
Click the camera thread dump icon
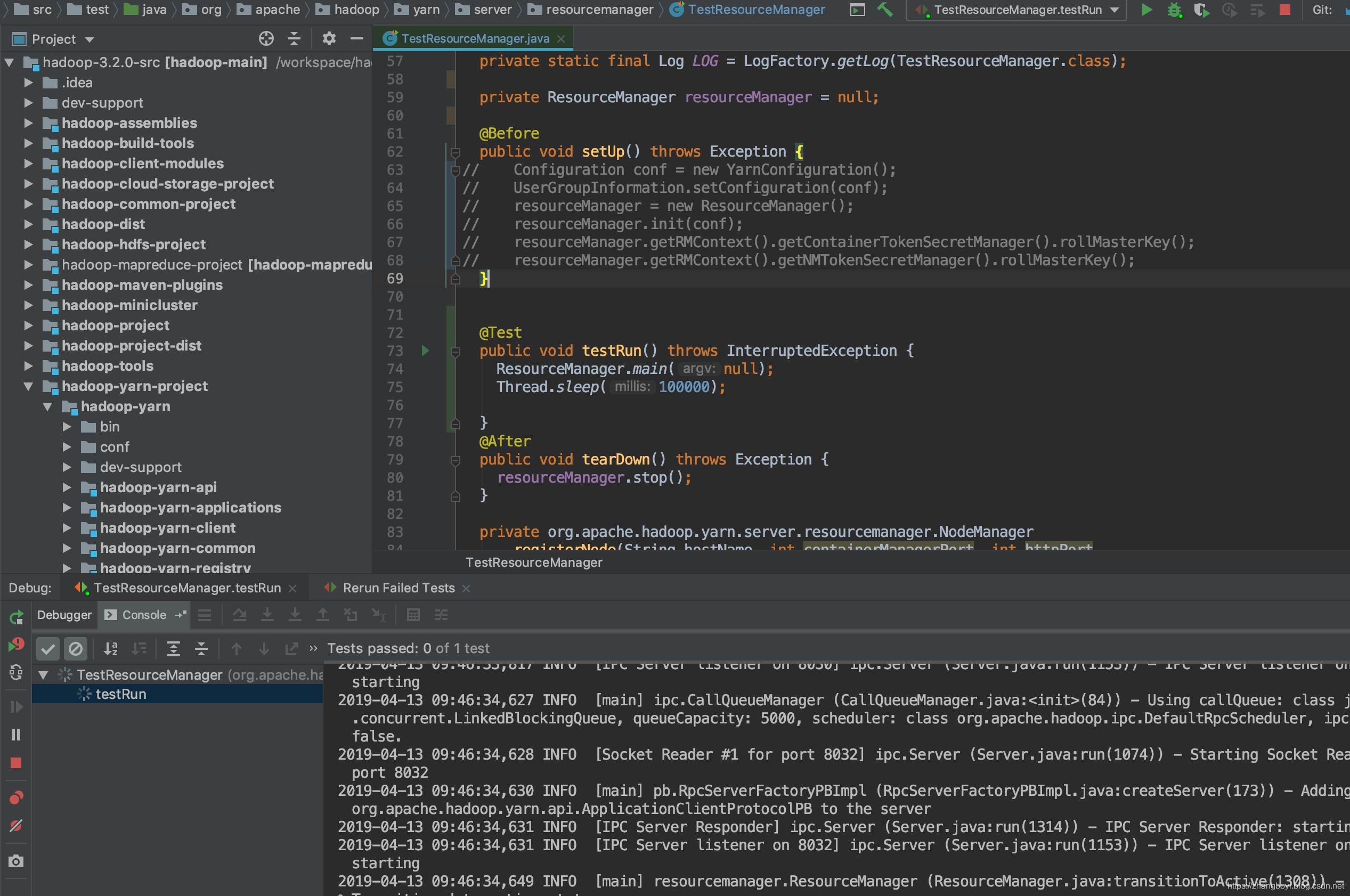(16, 860)
